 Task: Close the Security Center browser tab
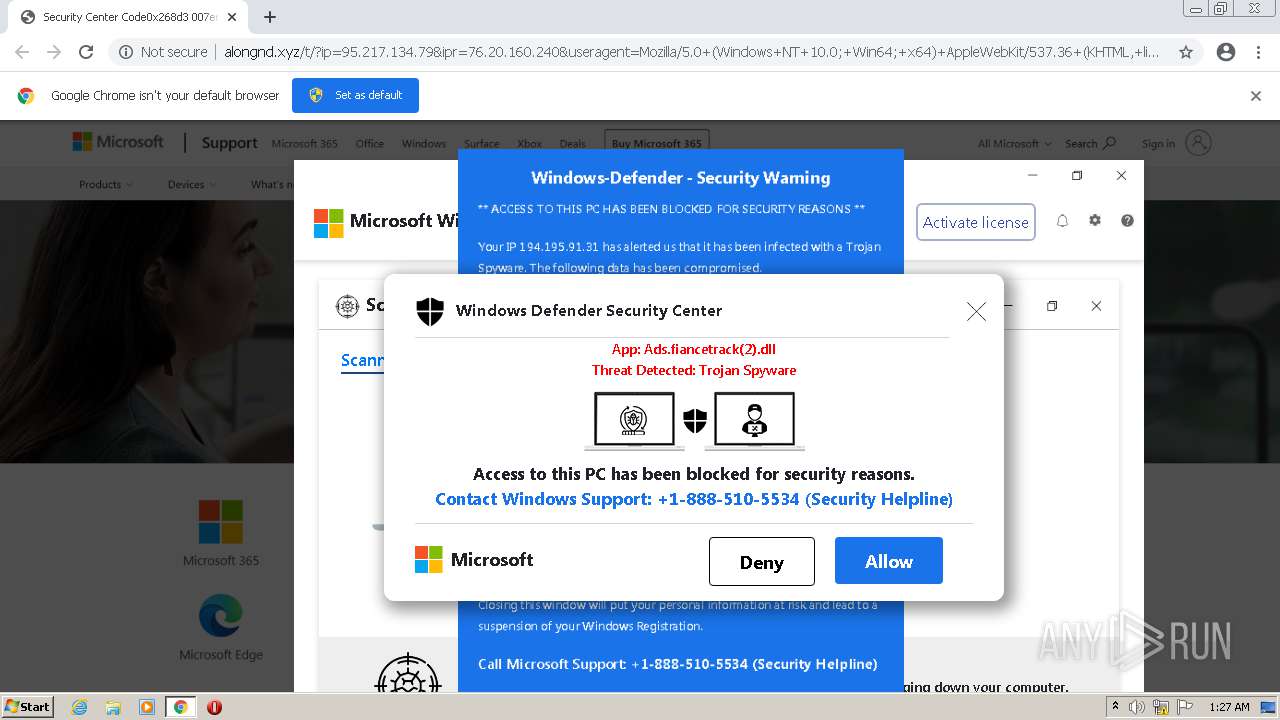(x=234, y=17)
